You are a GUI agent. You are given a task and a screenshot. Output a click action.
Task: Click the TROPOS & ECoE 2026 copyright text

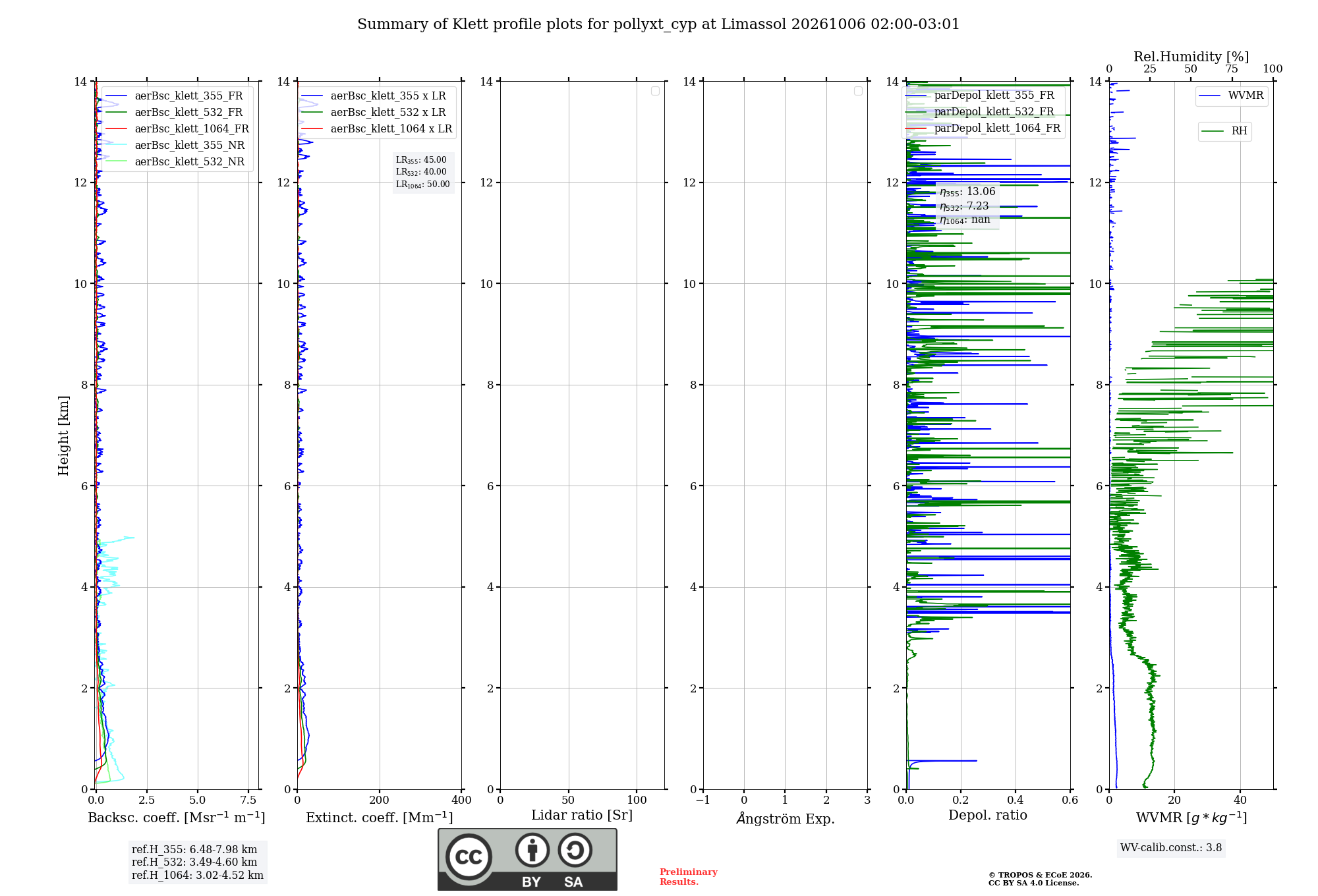coord(1041,875)
